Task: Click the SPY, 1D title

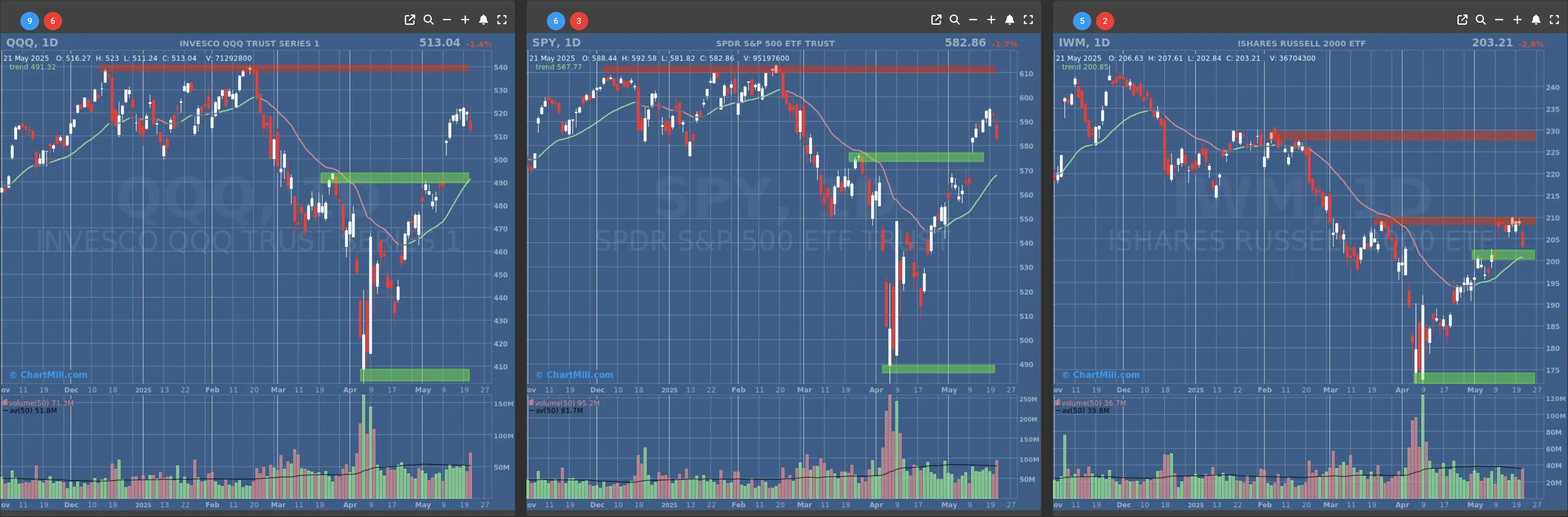Action: tap(556, 43)
